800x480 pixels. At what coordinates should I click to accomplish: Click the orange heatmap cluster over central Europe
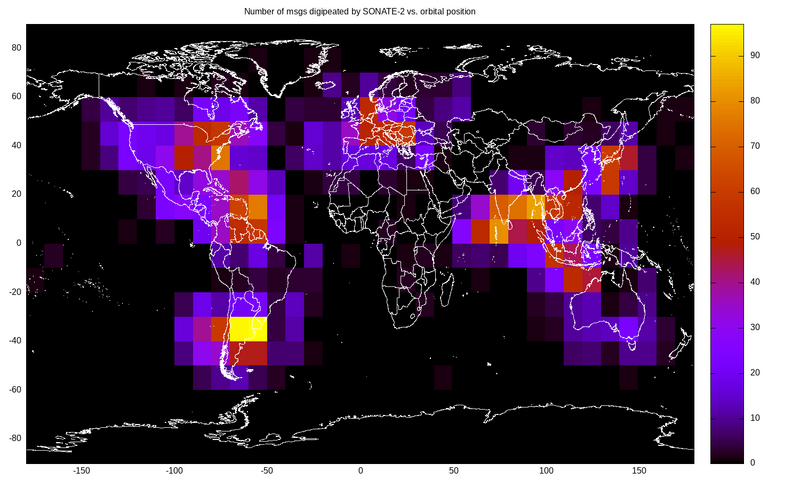coord(388,130)
